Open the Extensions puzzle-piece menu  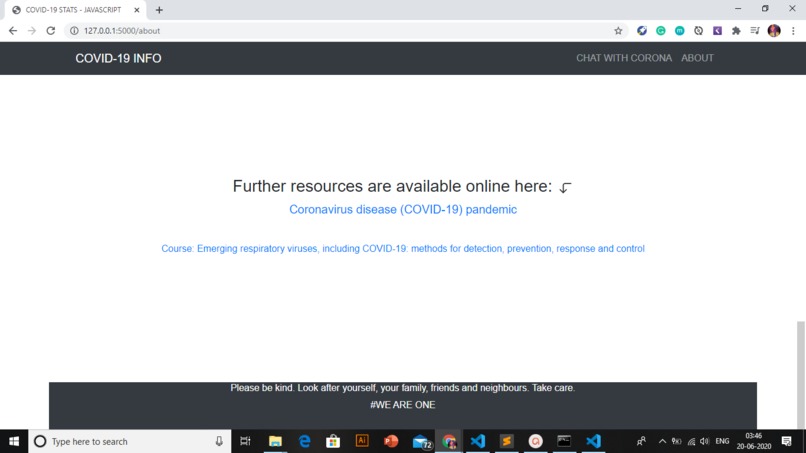pyautogui.click(x=736, y=31)
